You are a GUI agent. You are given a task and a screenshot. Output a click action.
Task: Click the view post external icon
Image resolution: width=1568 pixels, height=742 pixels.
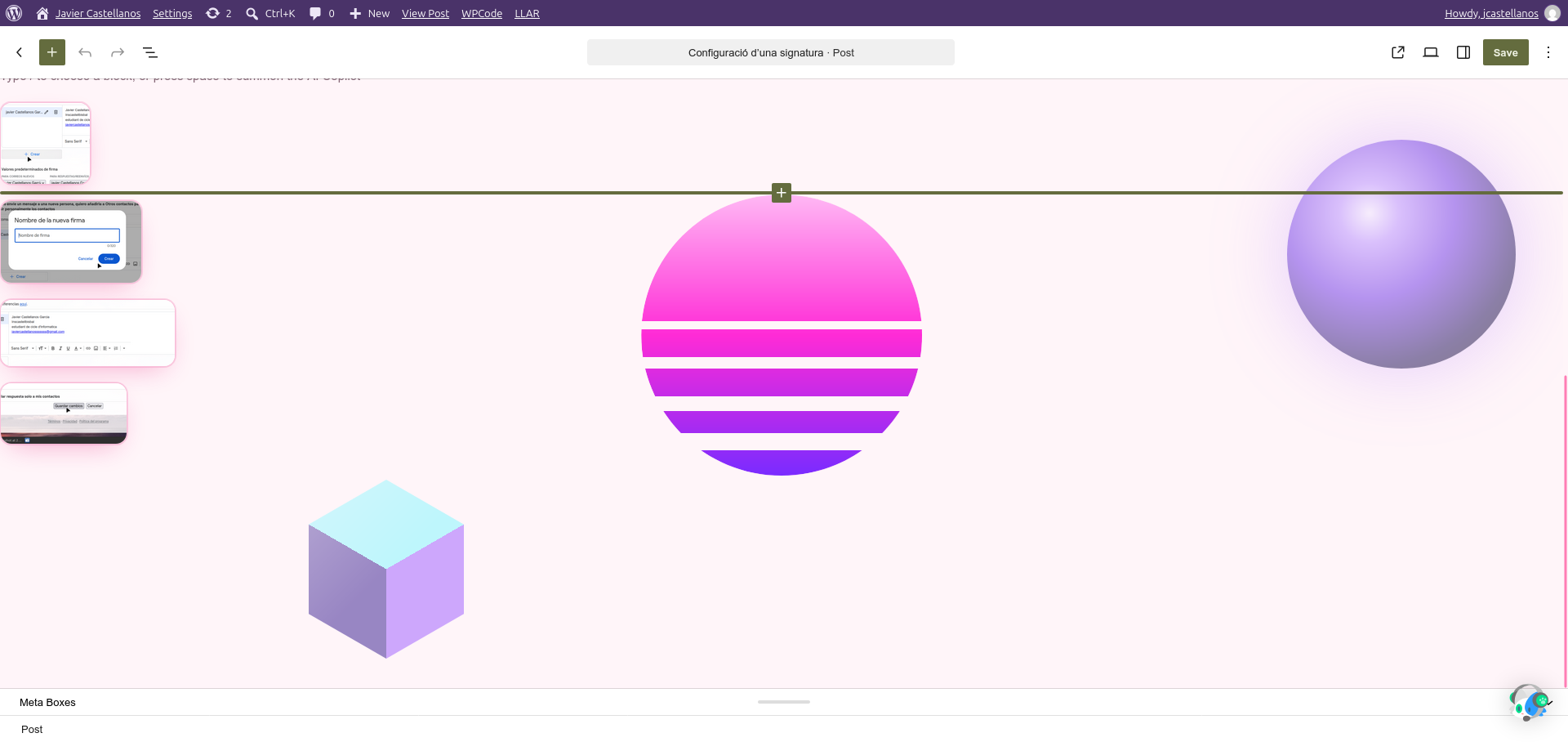[x=1398, y=52]
